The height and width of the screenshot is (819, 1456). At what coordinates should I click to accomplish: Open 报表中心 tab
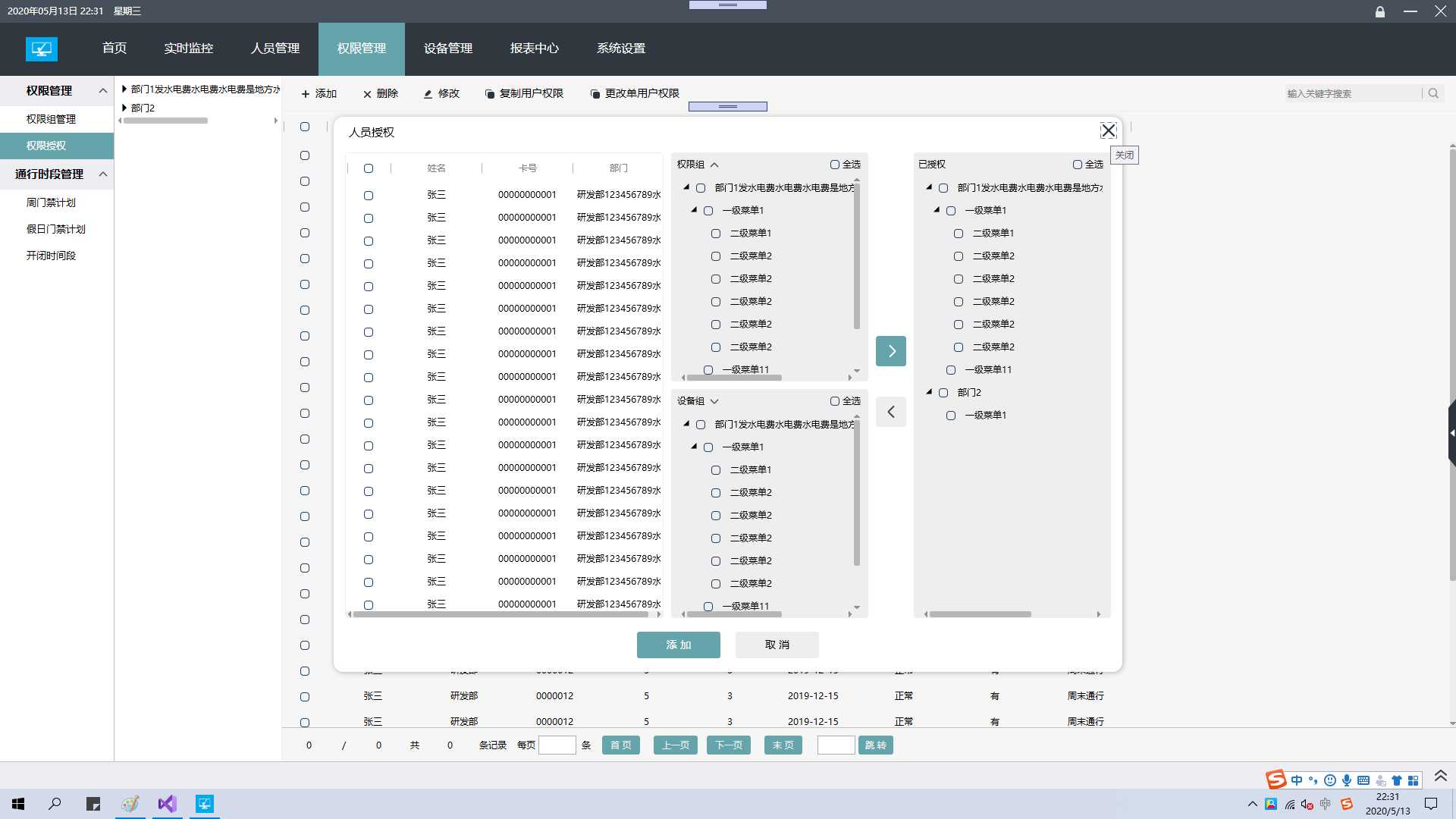[x=535, y=49]
